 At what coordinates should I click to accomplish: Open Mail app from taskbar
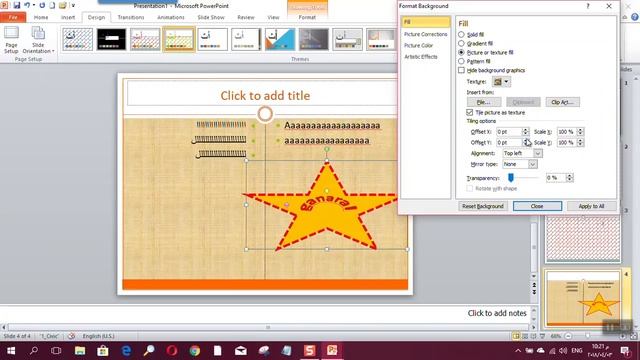pos(241,351)
